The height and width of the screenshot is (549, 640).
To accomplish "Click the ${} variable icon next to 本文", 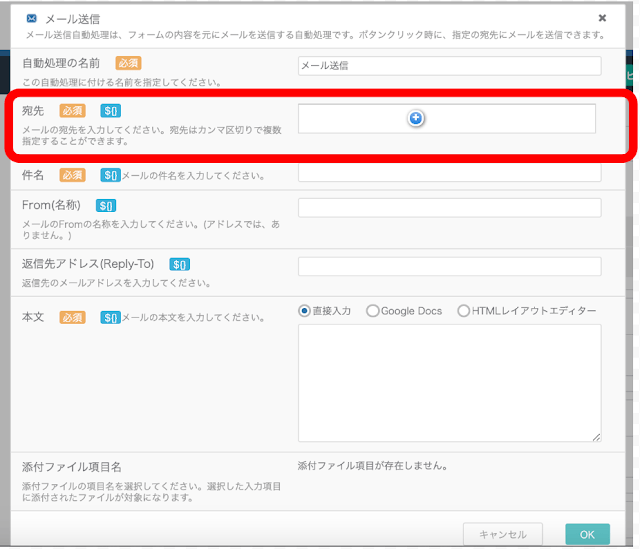I will (x=111, y=317).
